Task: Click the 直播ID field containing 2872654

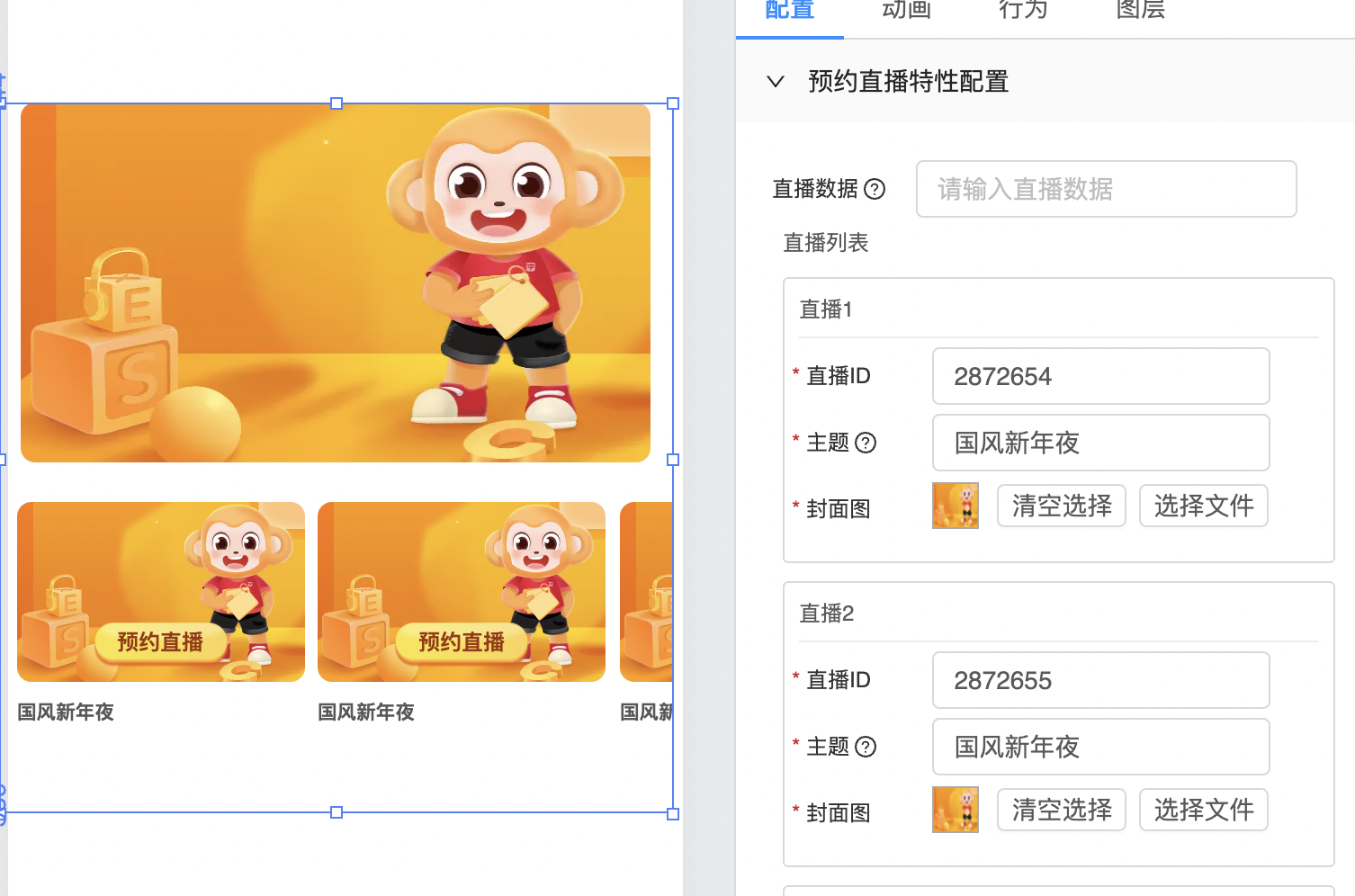Action: [x=1100, y=376]
